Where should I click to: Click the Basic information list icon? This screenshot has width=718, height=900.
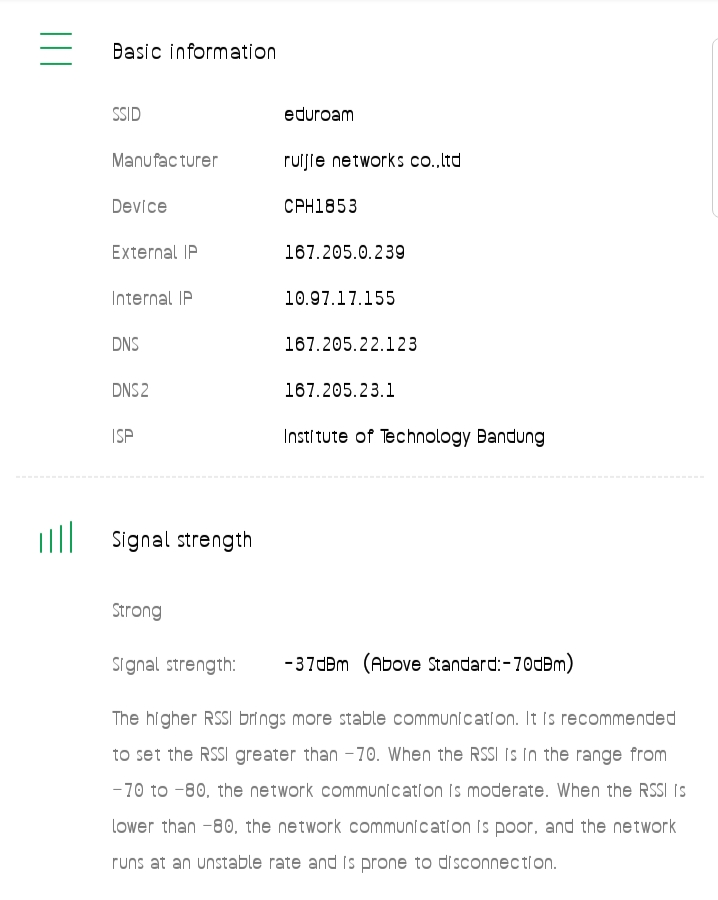tap(56, 49)
